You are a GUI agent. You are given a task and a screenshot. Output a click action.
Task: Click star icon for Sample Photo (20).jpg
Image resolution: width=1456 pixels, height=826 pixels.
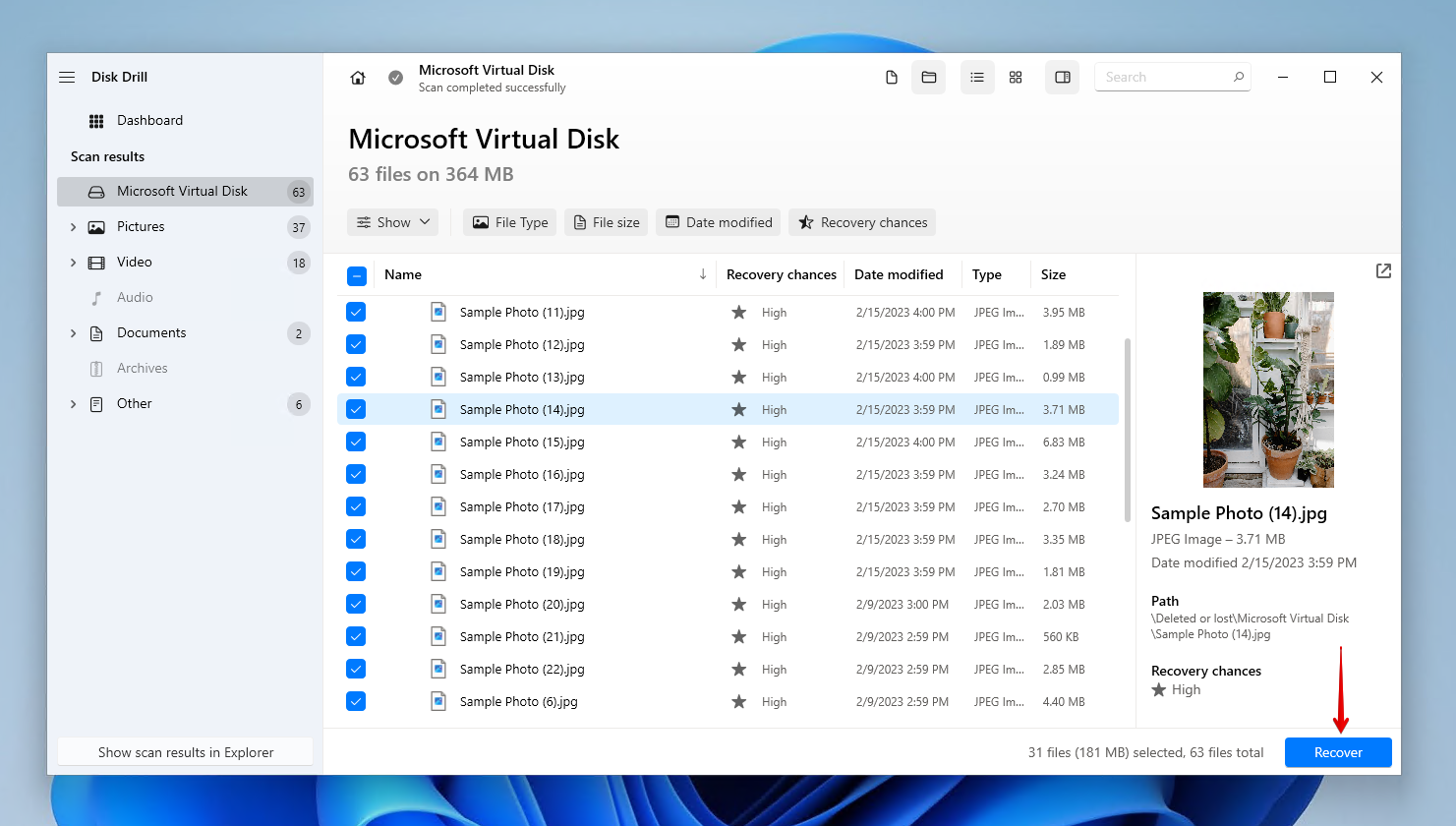[738, 605]
